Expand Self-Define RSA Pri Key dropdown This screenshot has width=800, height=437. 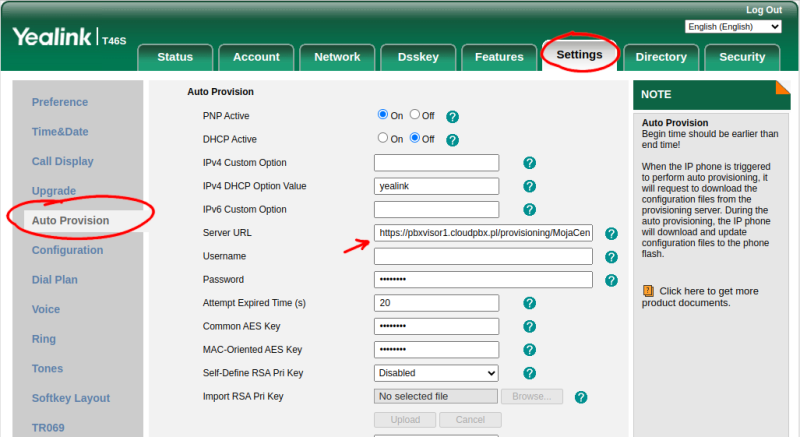coord(436,373)
